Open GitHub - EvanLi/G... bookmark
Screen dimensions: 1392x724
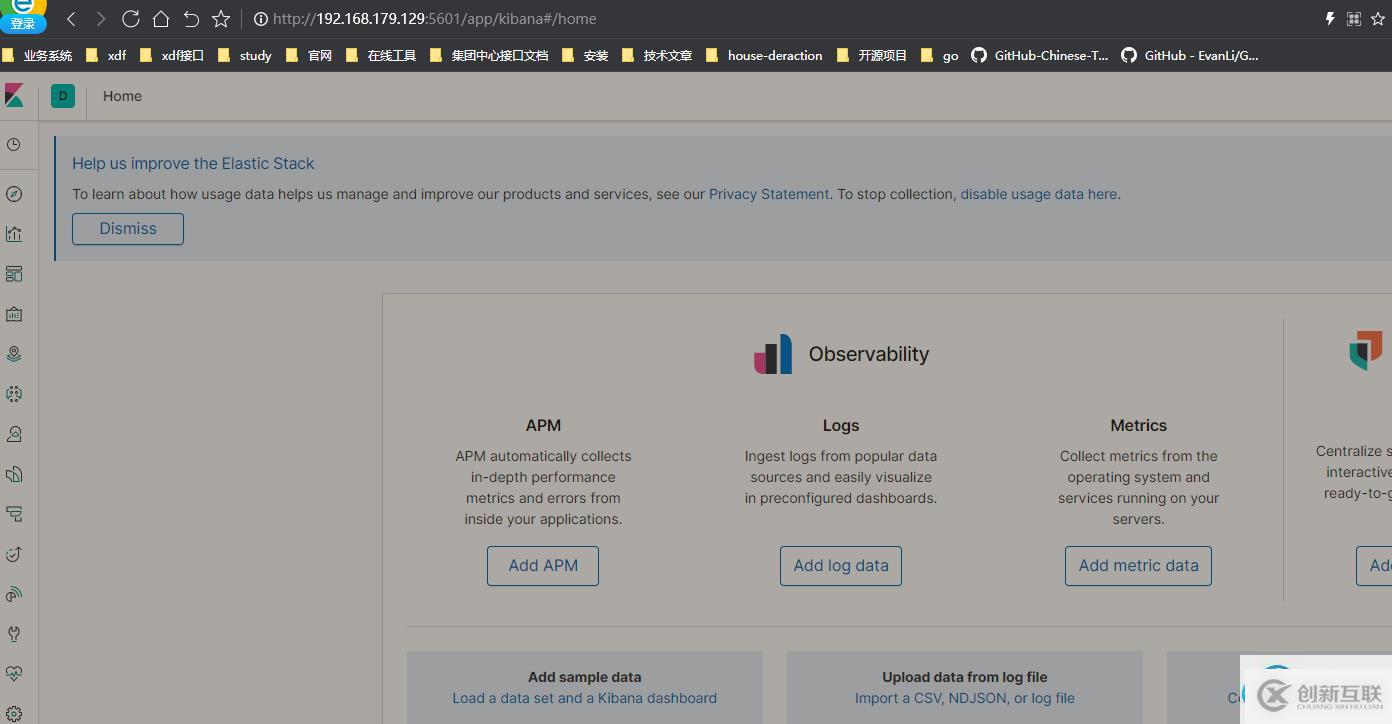(x=1190, y=56)
